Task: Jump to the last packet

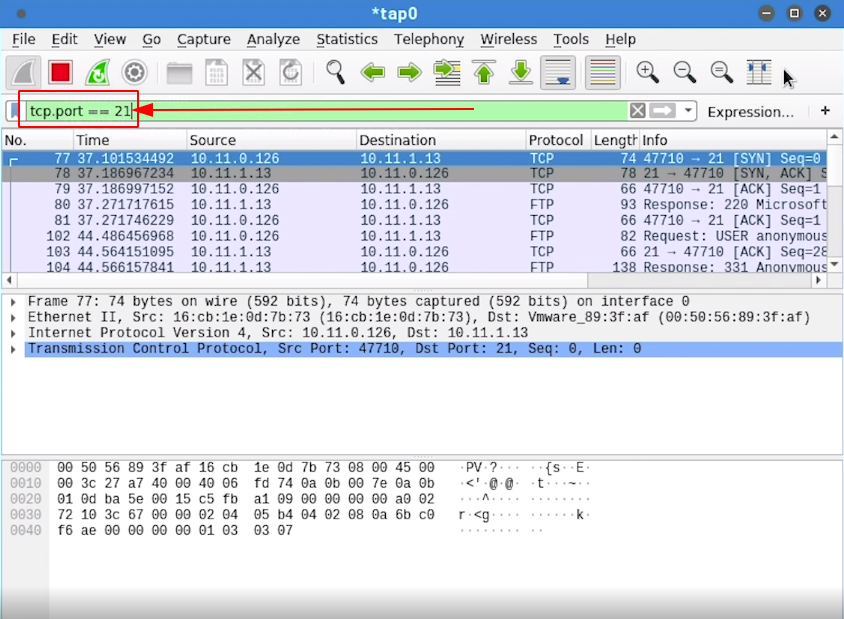Action: click(520, 72)
